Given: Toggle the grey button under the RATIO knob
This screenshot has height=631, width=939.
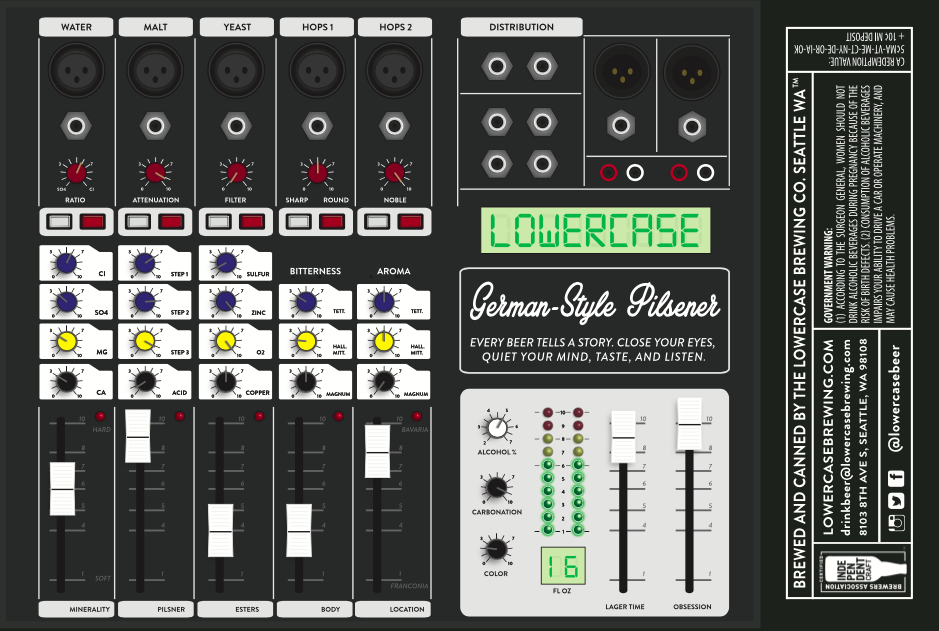Looking at the screenshot, I should point(59,222).
